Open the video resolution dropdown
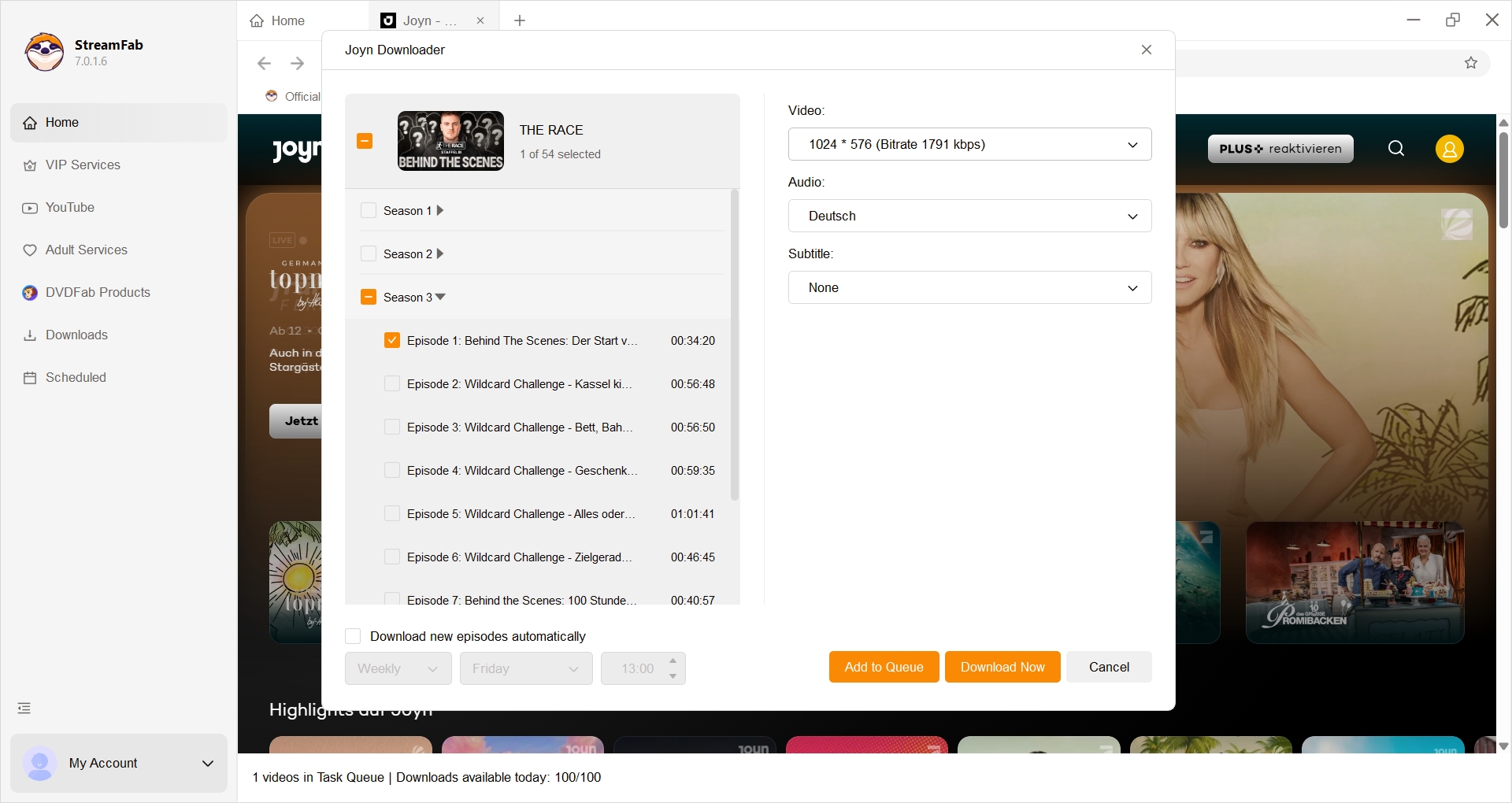This screenshot has width=1512, height=803. (969, 144)
